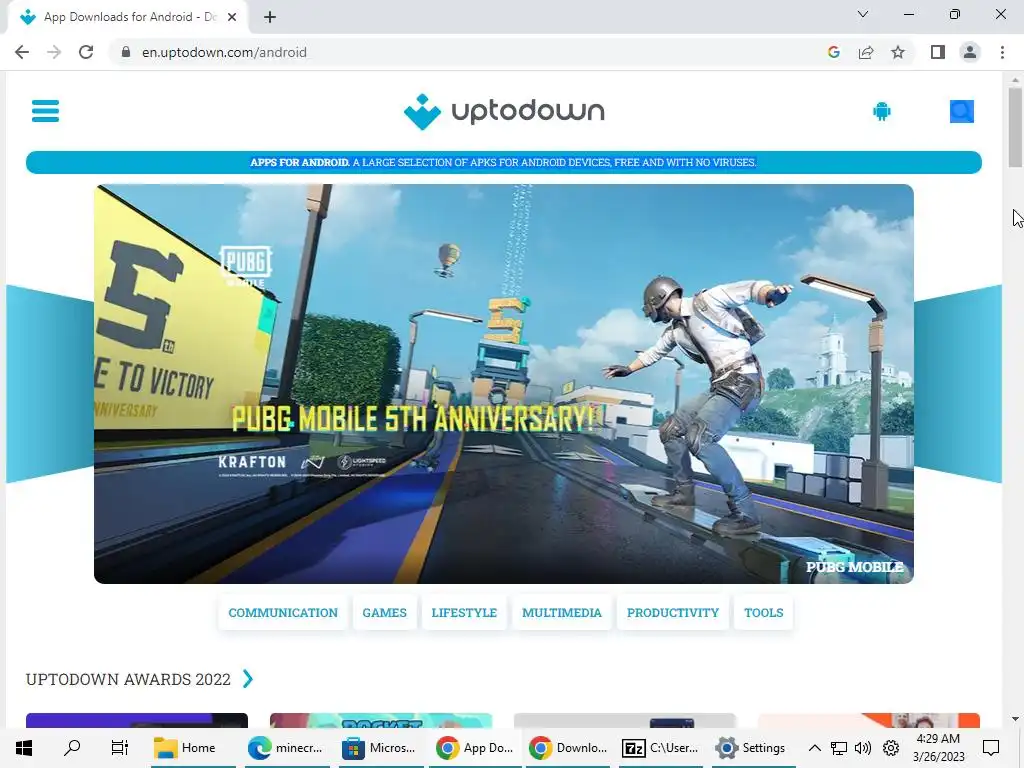Click the page vertical scrollbar thumb
Viewport: 1024px width, 768px height.
pos(1015,127)
